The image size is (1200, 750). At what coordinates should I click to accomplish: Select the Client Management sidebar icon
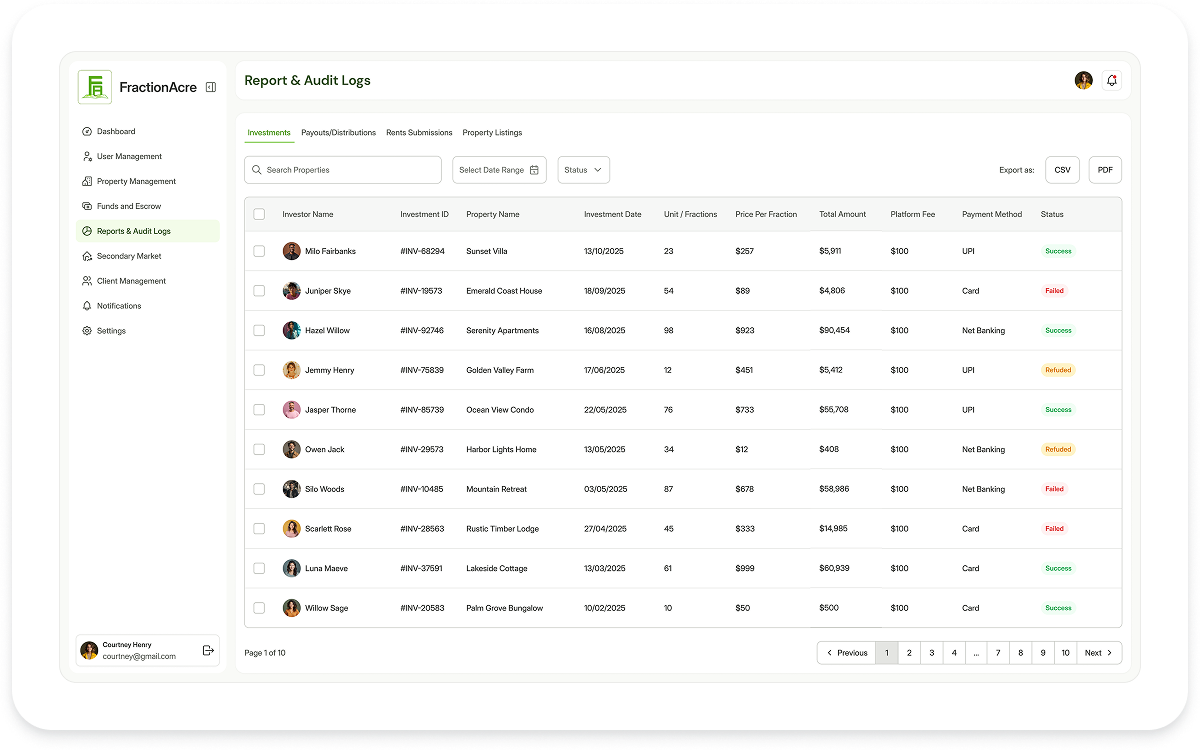(86, 281)
